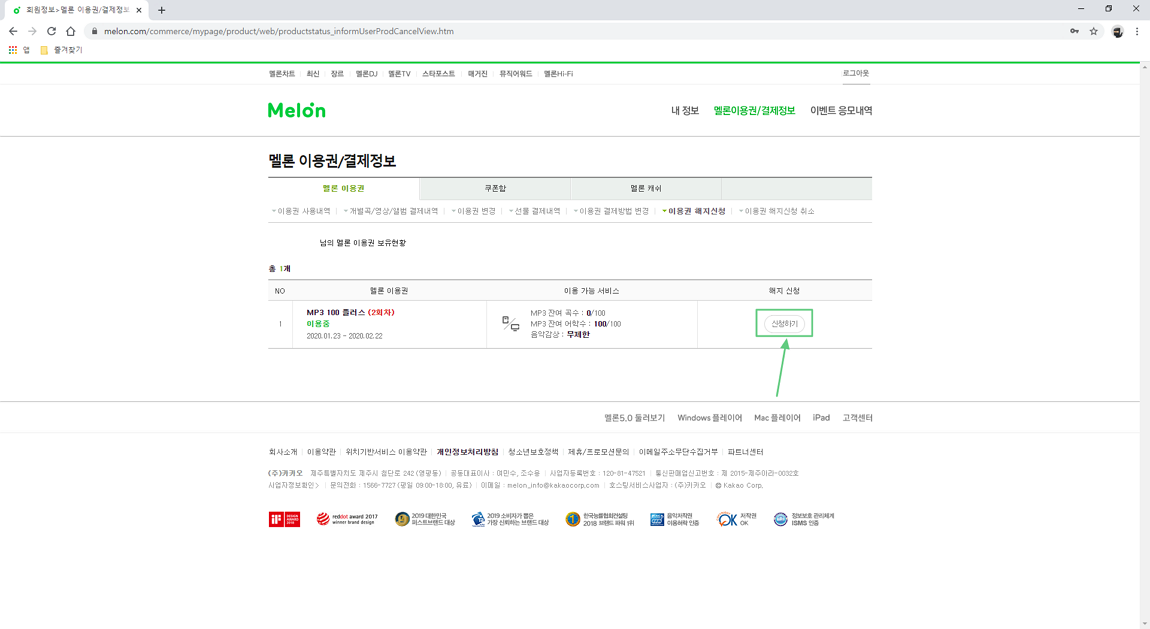
Task: Open the Mac 플레이어 footer link
Action: click(777, 418)
